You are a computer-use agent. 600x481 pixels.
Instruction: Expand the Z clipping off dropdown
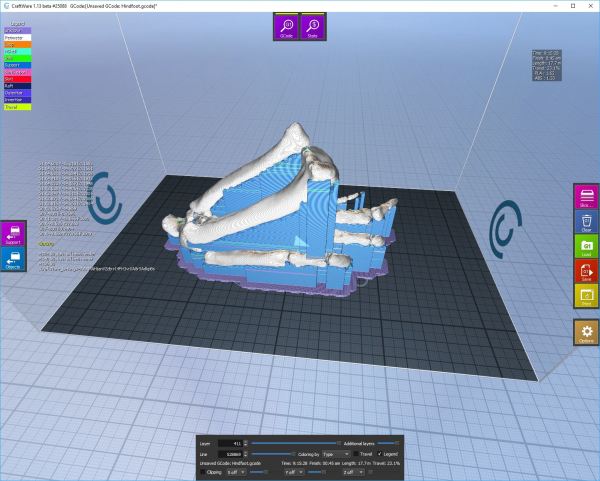(x=349, y=472)
